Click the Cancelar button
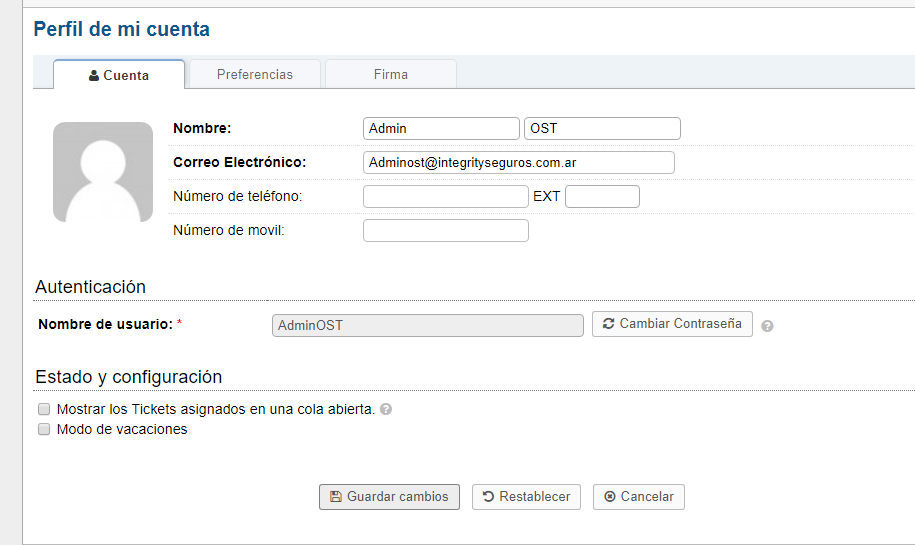This screenshot has height=545, width=915. click(638, 497)
